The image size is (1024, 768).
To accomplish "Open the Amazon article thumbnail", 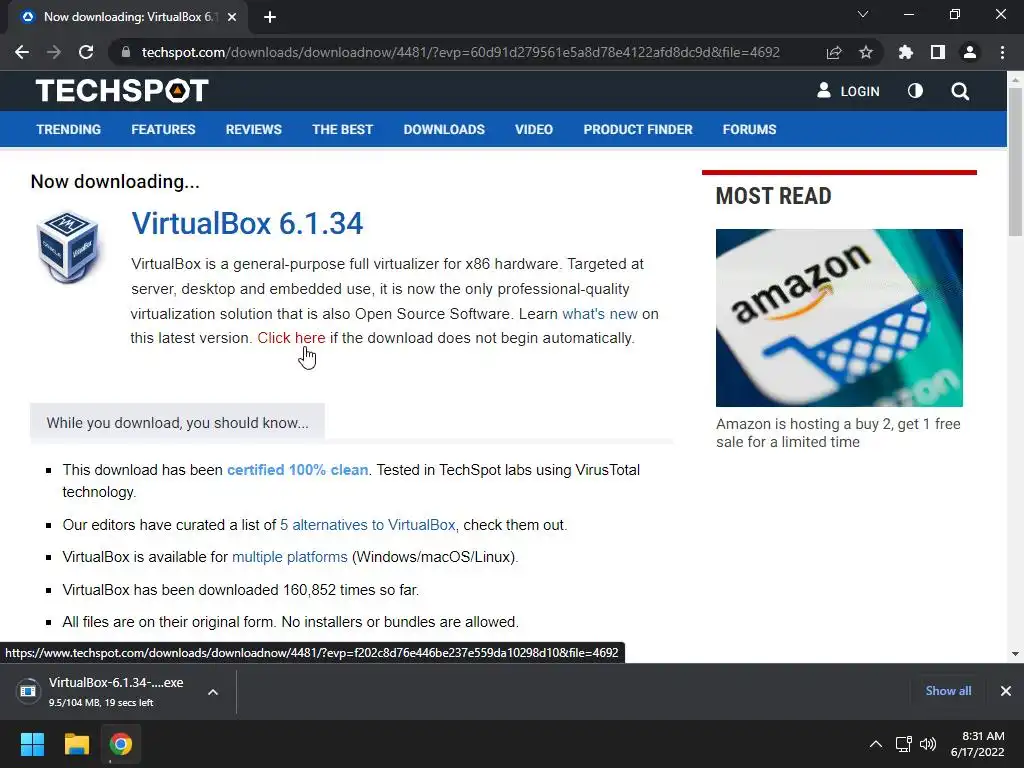I will tap(839, 317).
